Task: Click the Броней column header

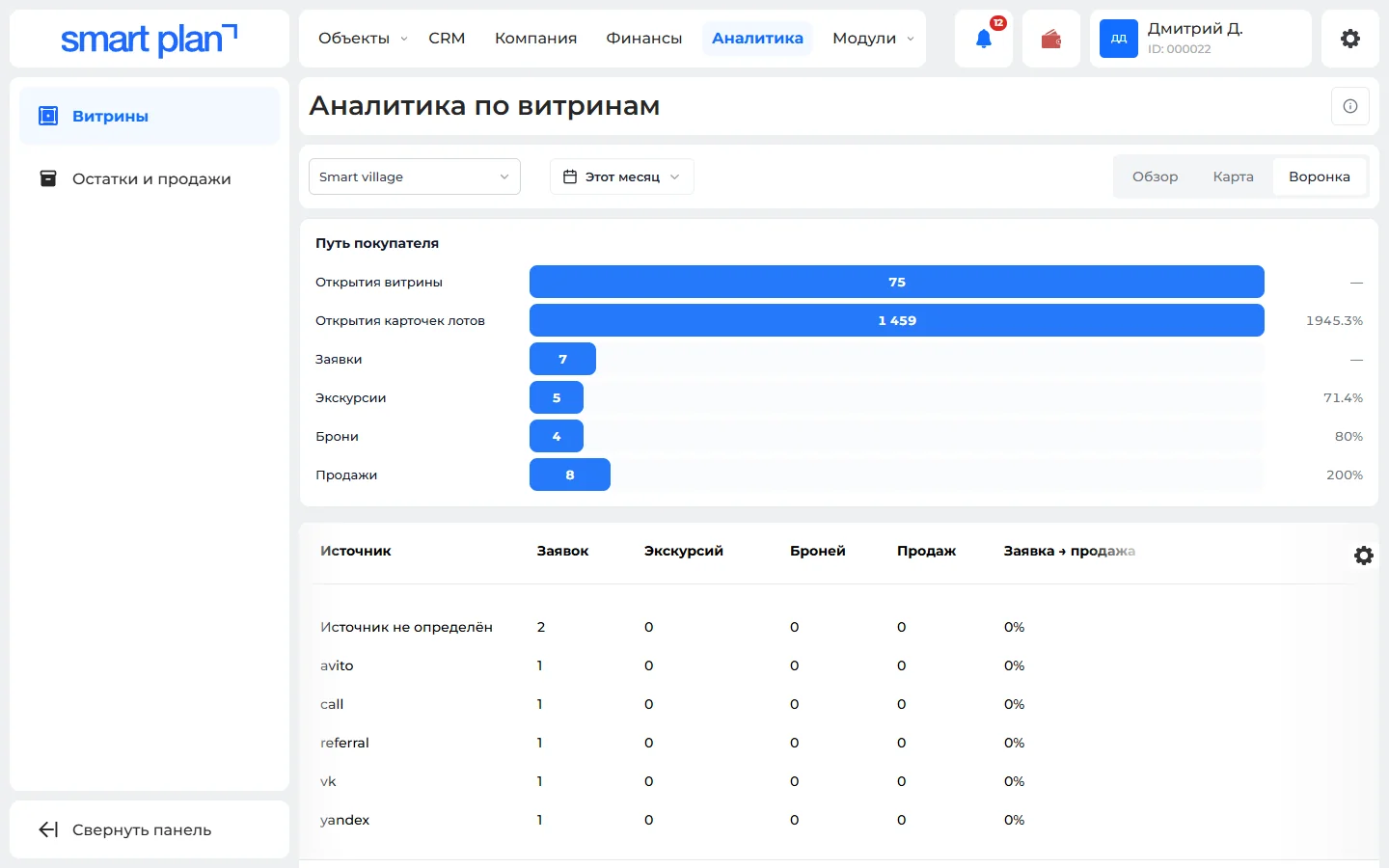Action: tap(817, 551)
